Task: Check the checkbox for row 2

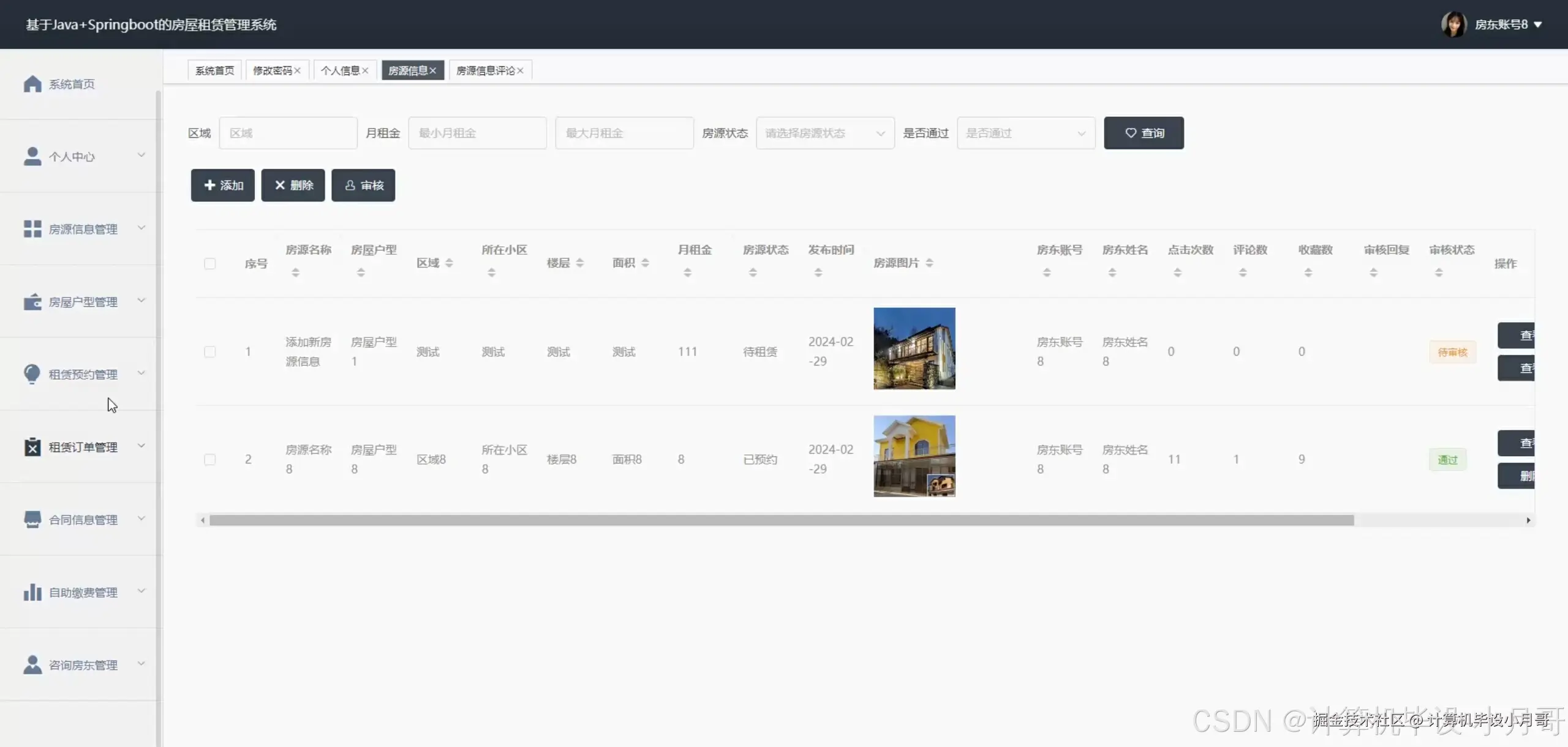Action: [x=209, y=460]
